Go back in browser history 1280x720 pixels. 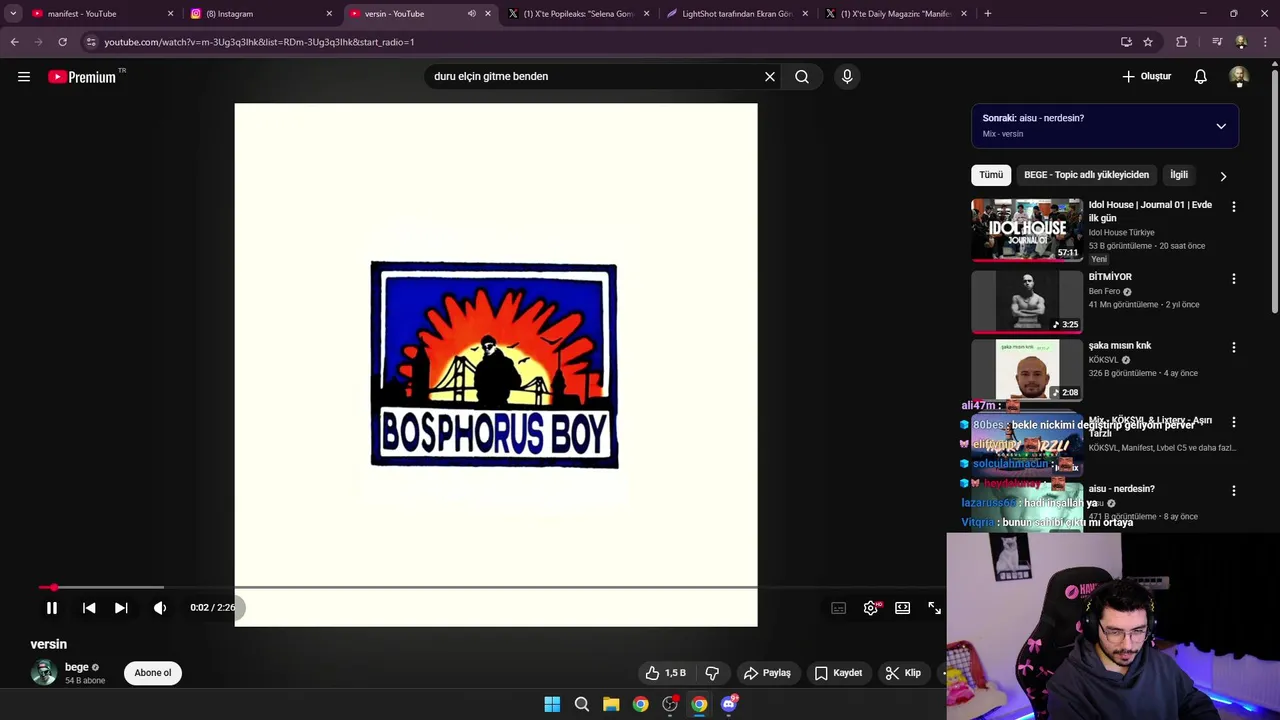14,42
